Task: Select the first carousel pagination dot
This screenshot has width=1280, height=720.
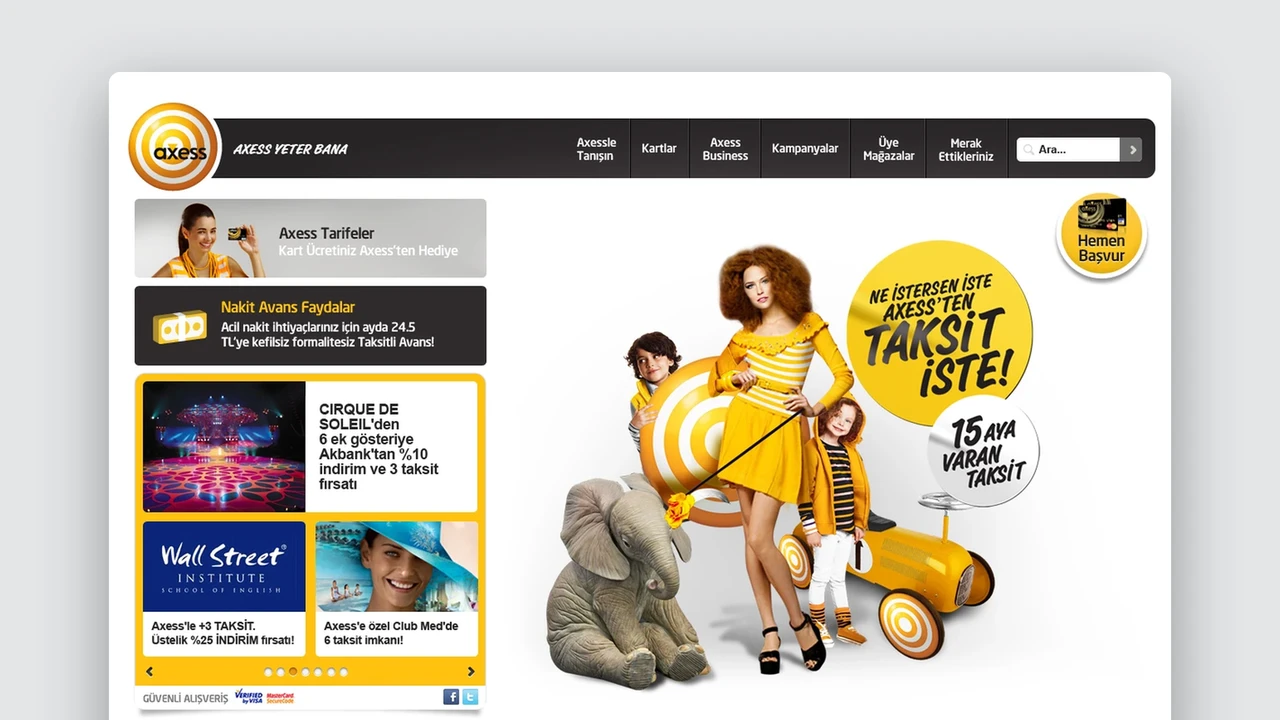Action: (x=268, y=672)
